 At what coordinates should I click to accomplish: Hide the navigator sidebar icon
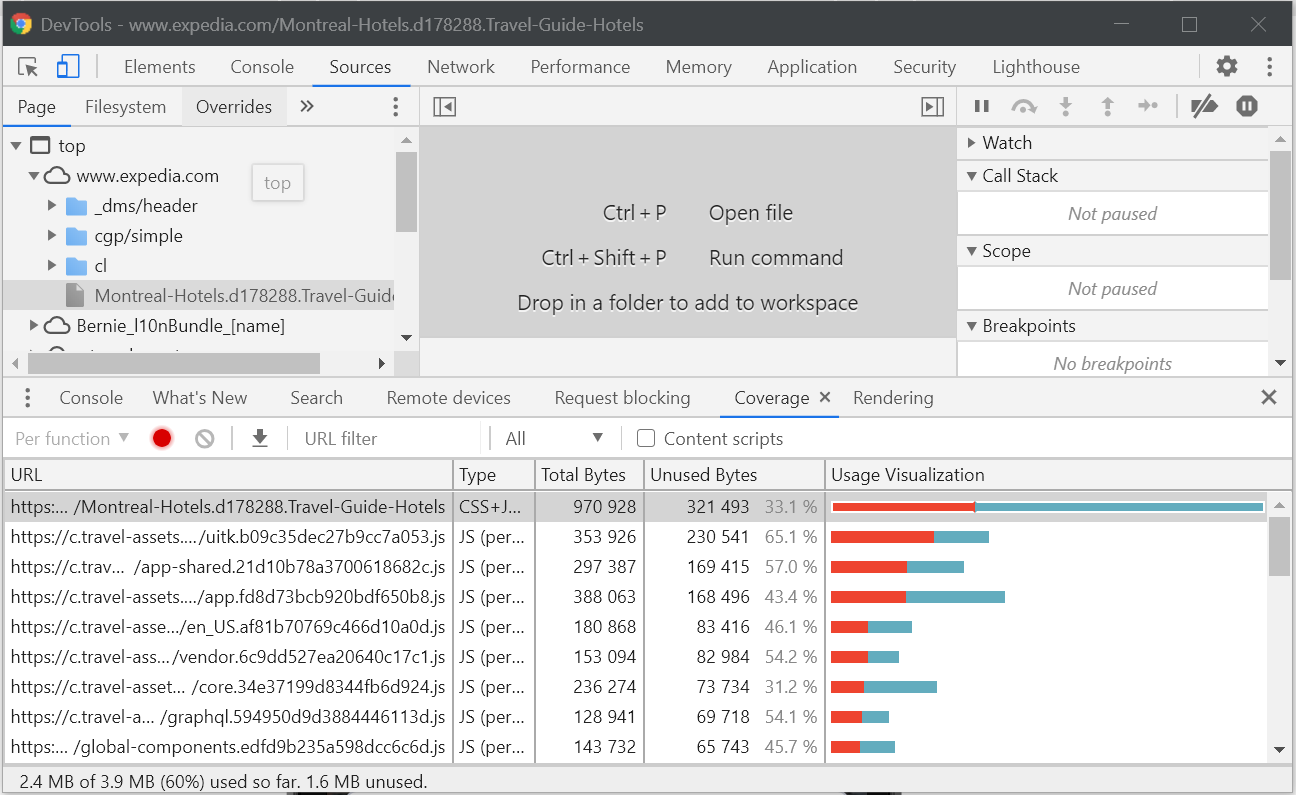tap(445, 106)
